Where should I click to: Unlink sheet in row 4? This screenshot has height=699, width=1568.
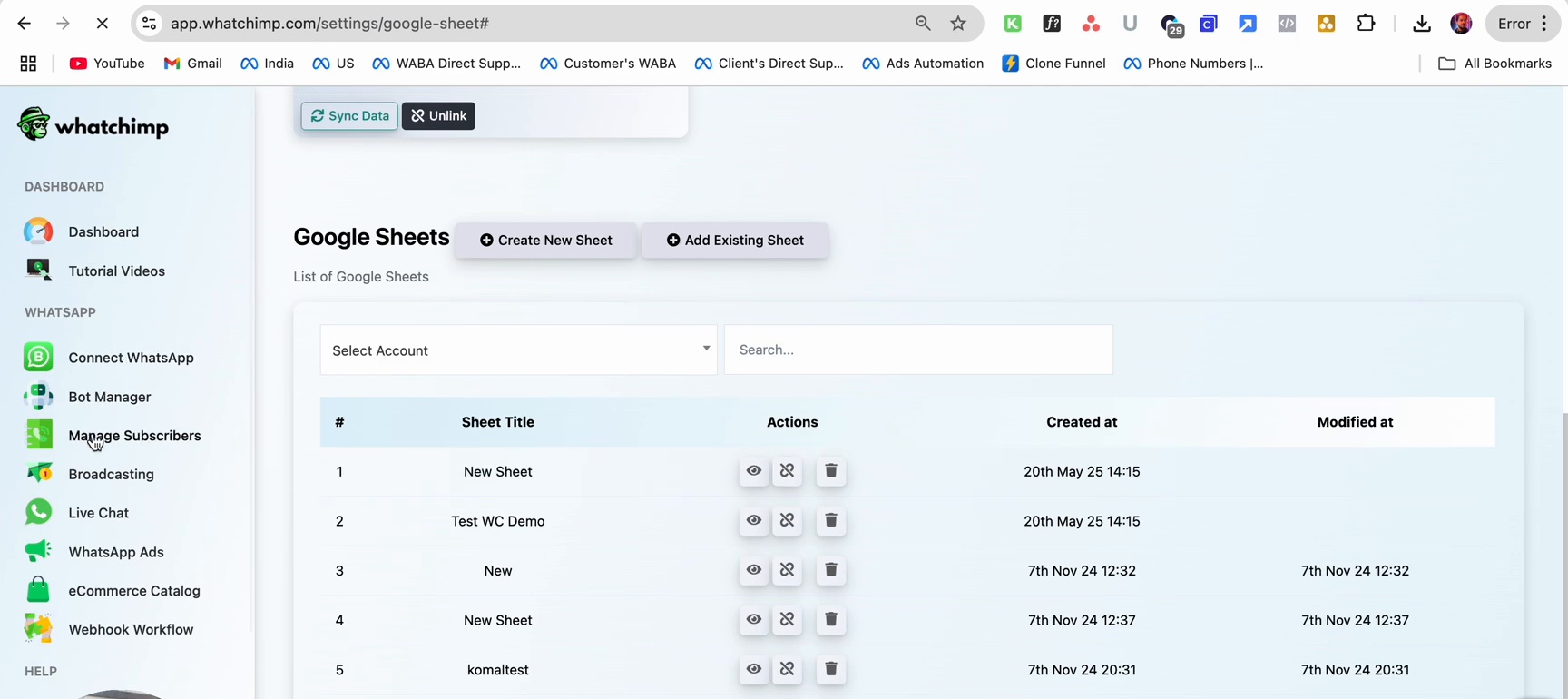(787, 620)
